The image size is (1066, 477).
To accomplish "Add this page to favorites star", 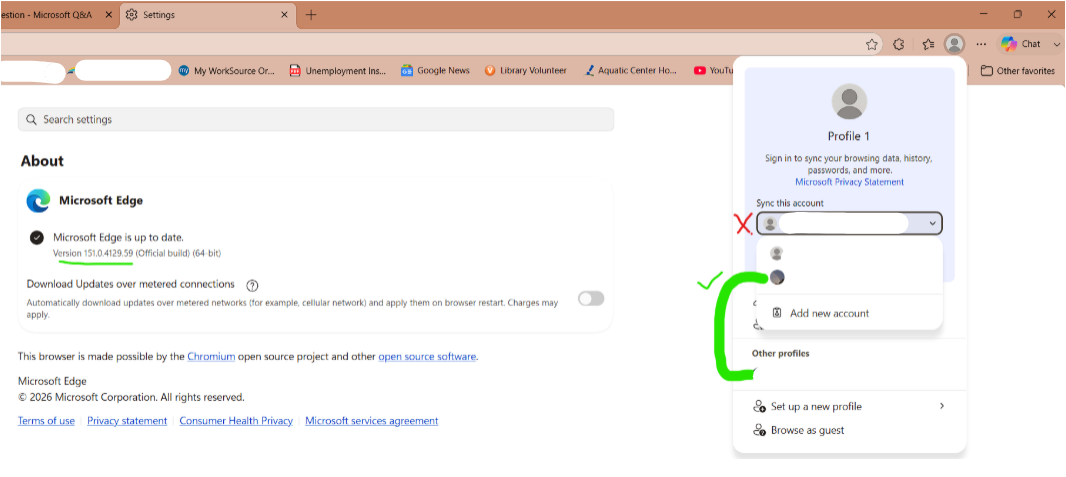I will 872,44.
